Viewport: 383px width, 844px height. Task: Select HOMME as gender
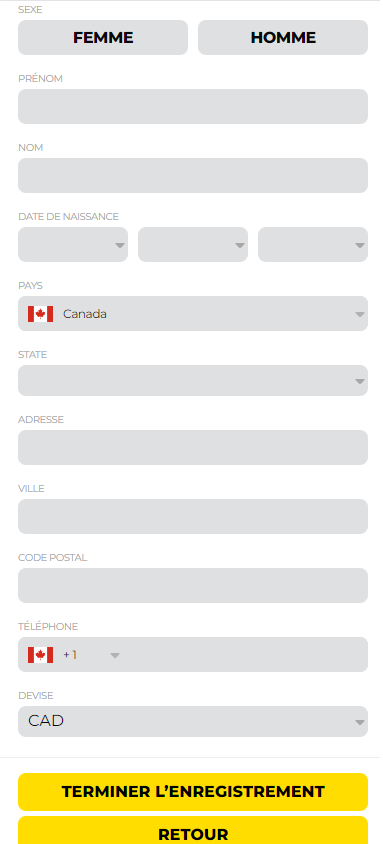[x=283, y=38]
